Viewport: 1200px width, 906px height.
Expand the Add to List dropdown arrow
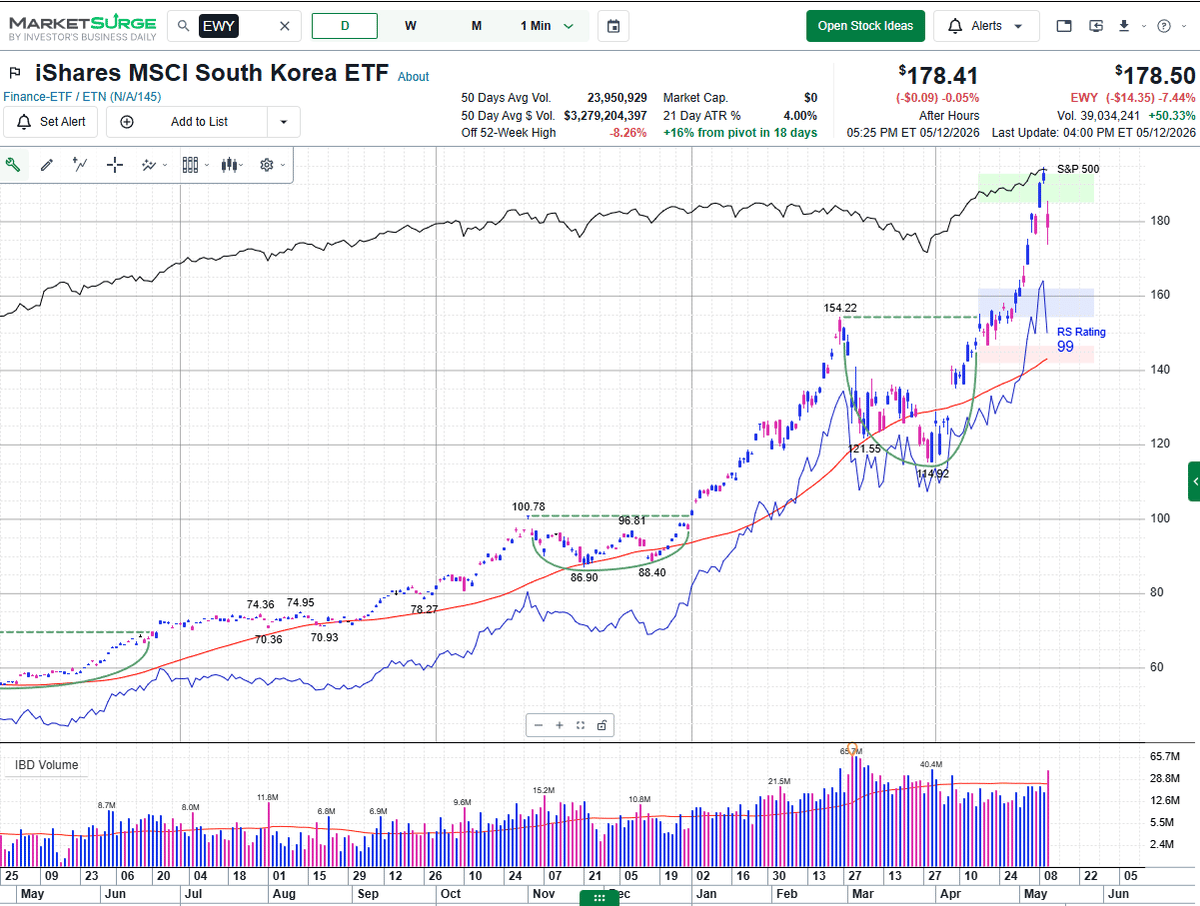[284, 122]
